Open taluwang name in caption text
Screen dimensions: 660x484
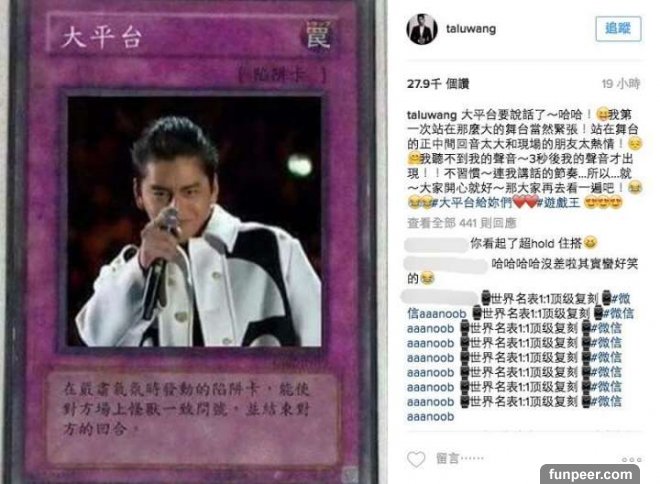432,115
